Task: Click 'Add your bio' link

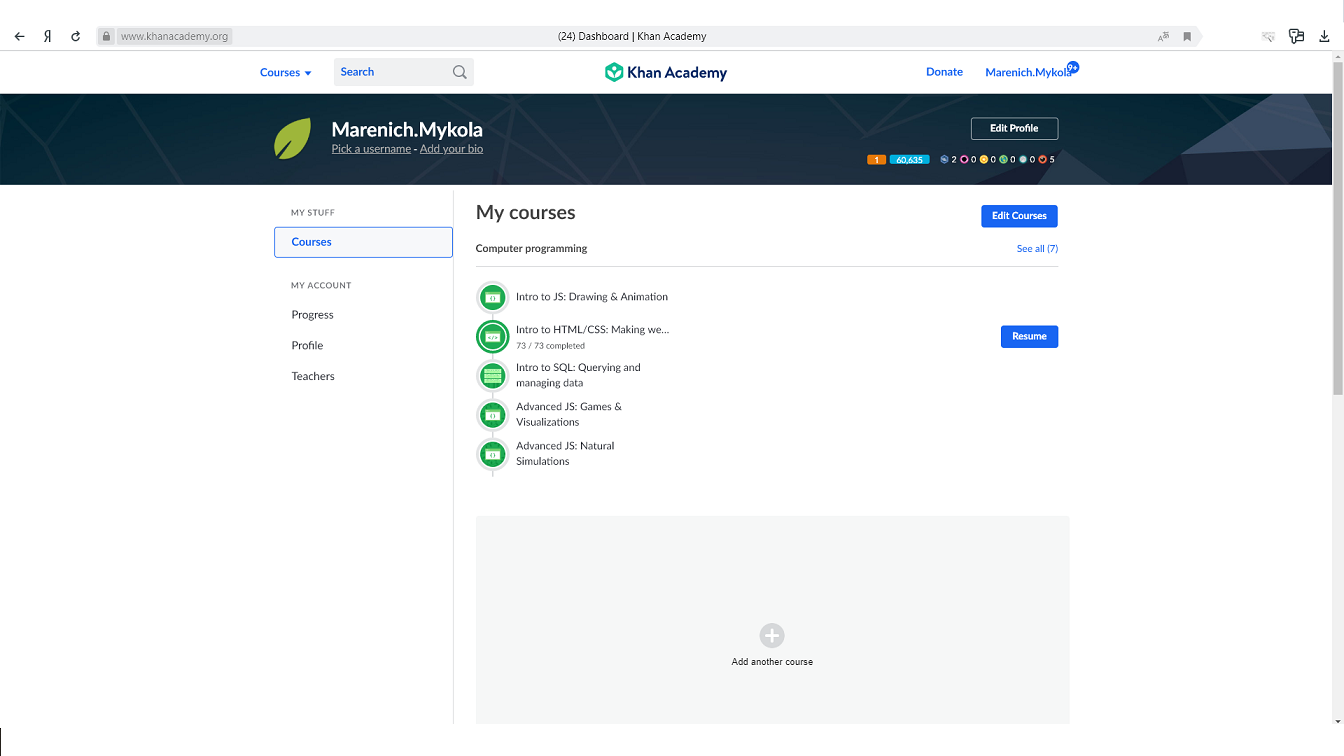Action: coord(451,149)
